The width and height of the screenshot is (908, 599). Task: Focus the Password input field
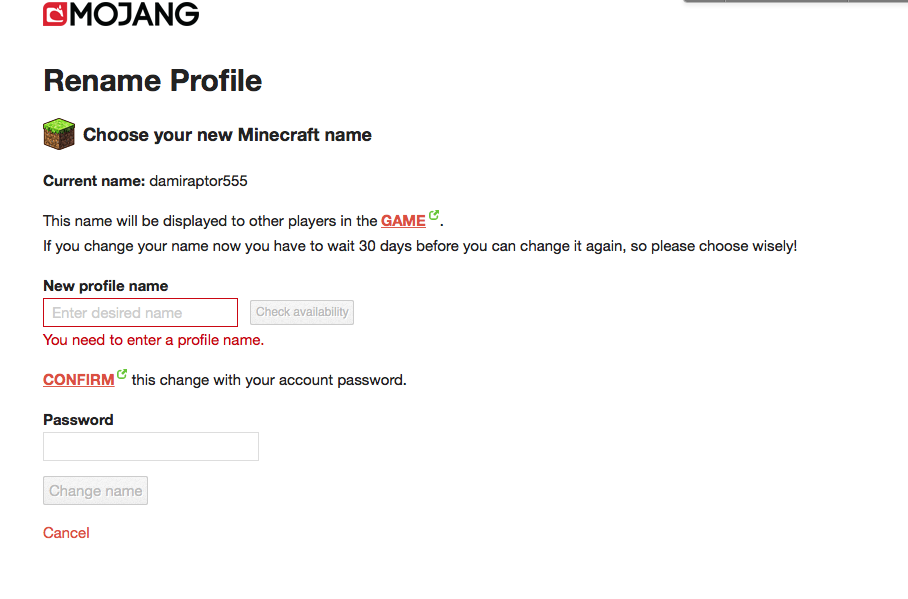point(151,447)
